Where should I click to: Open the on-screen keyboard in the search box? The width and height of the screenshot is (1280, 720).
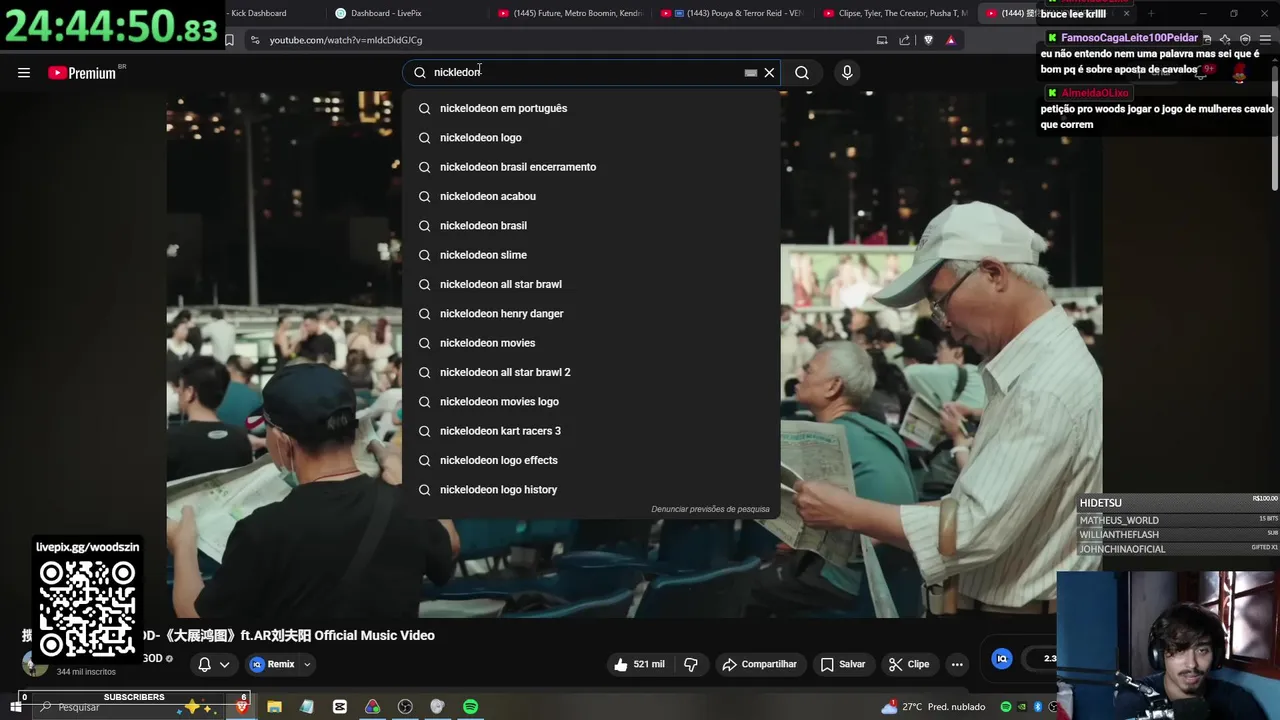(751, 72)
